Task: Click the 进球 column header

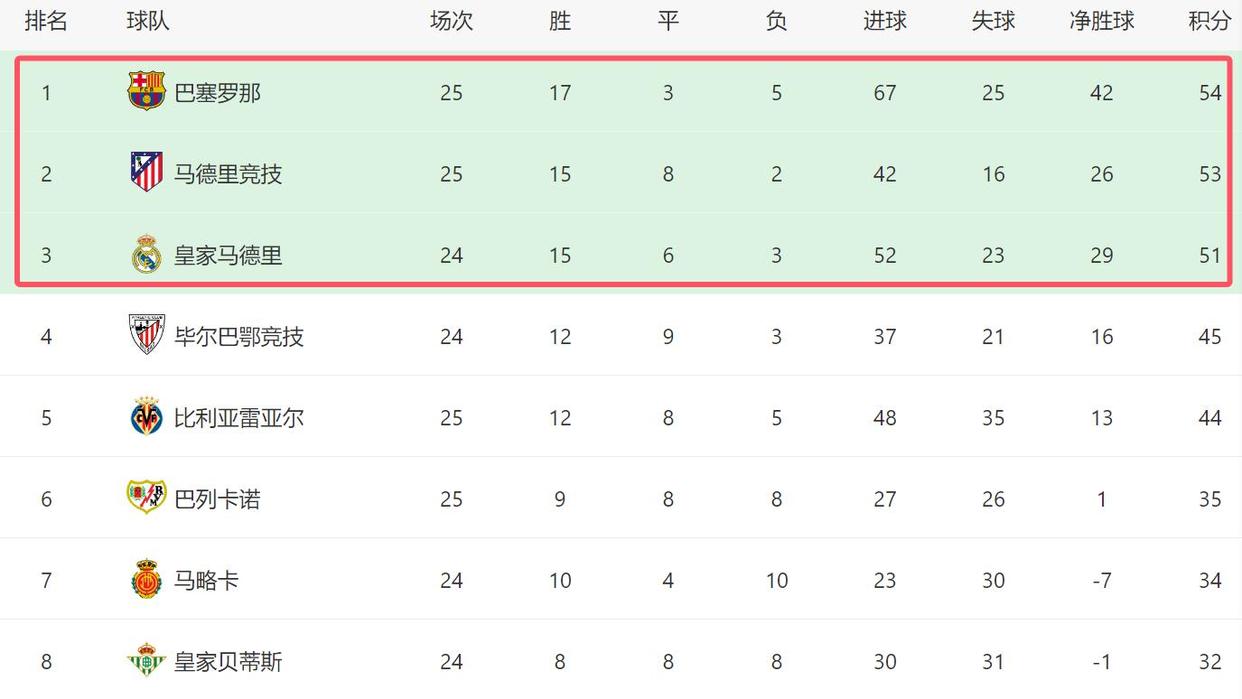Action: pyautogui.click(x=885, y=21)
